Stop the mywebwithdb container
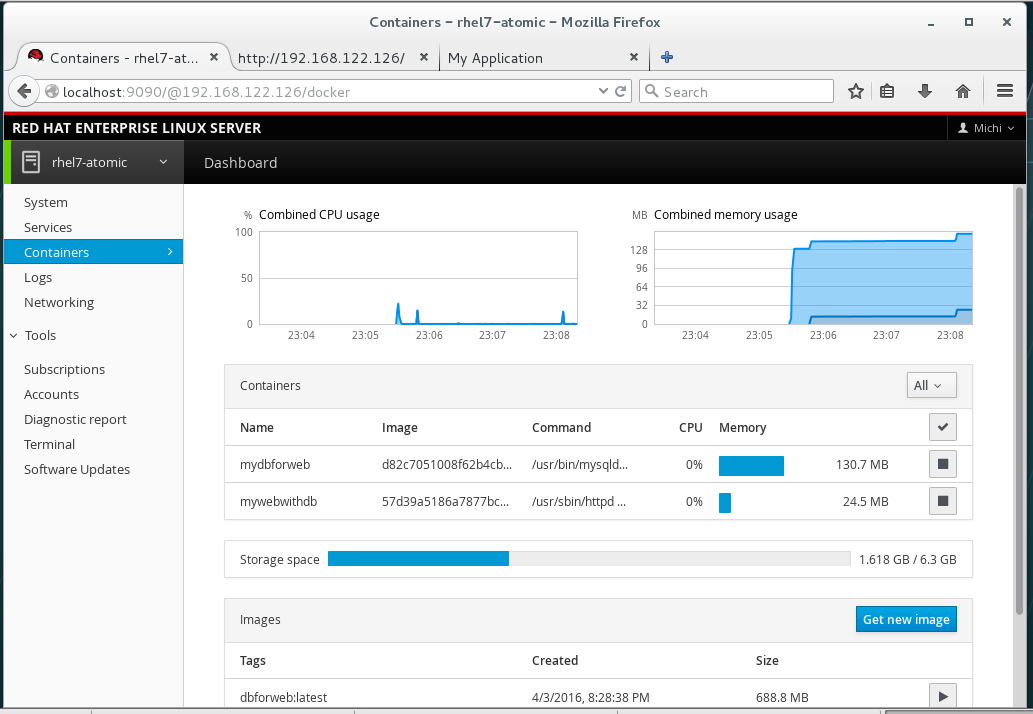 941,501
